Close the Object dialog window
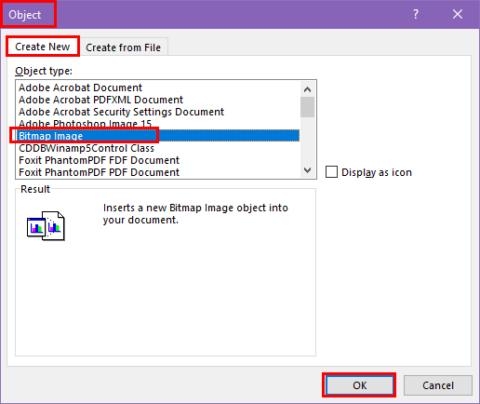Viewport: 480px width, 404px height. [458, 14]
